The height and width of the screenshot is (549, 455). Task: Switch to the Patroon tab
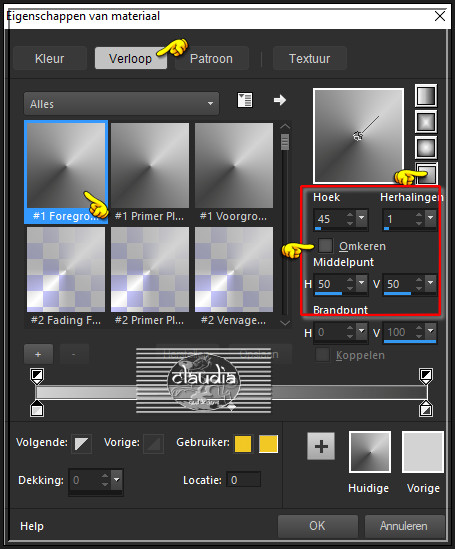click(x=211, y=58)
